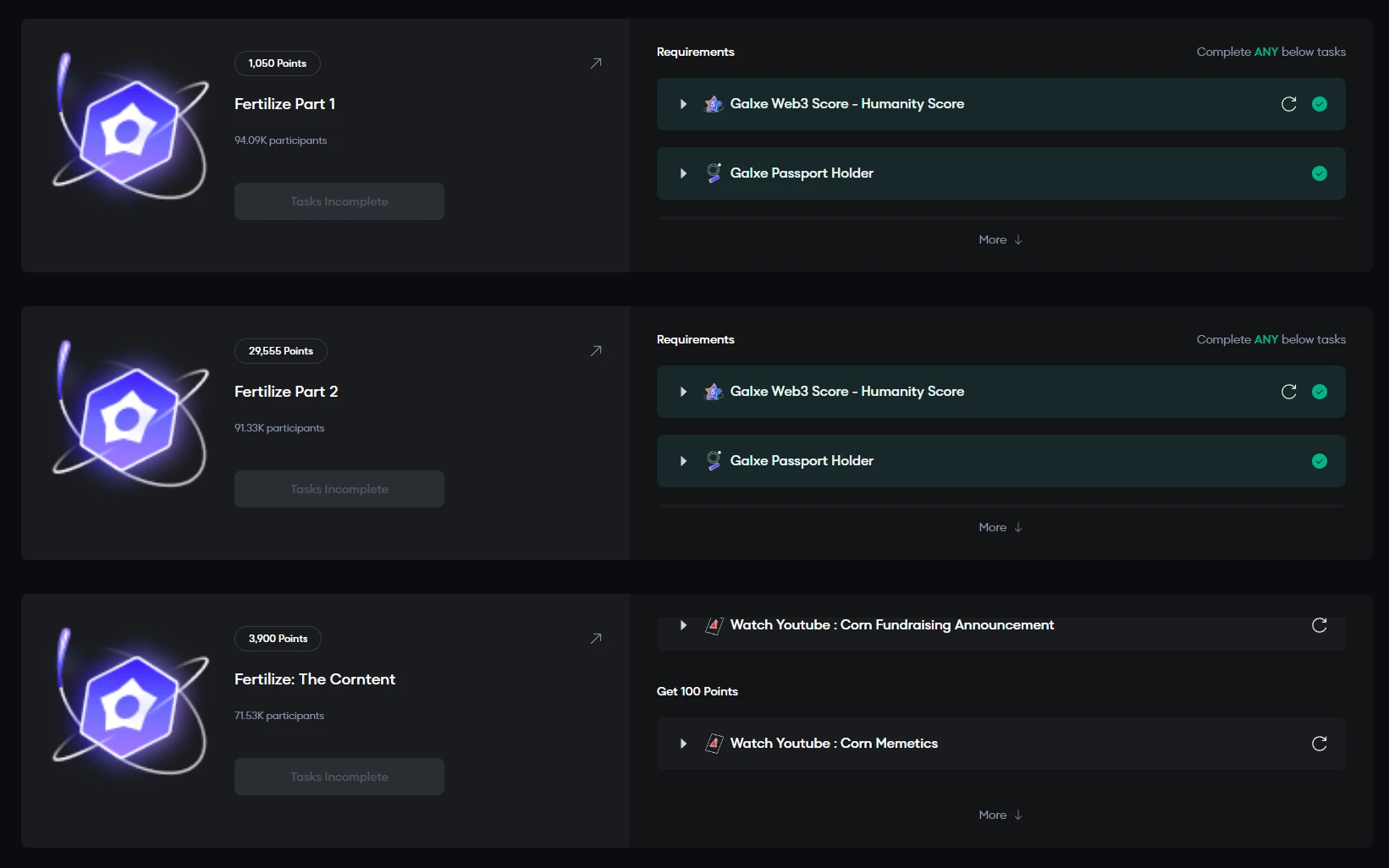
Task: Show more requirements for Fertilize Part 2
Action: point(1000,528)
